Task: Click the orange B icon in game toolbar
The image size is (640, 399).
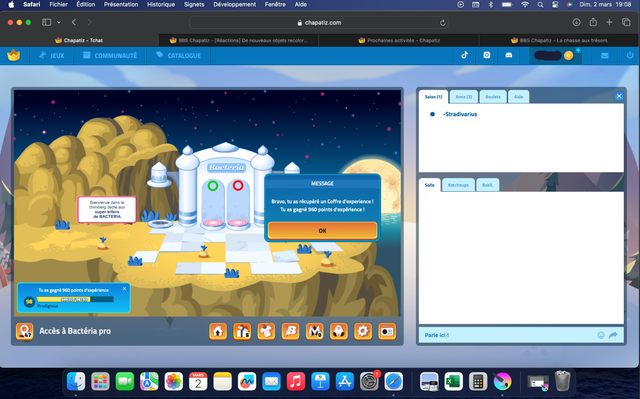Action: 291,331
